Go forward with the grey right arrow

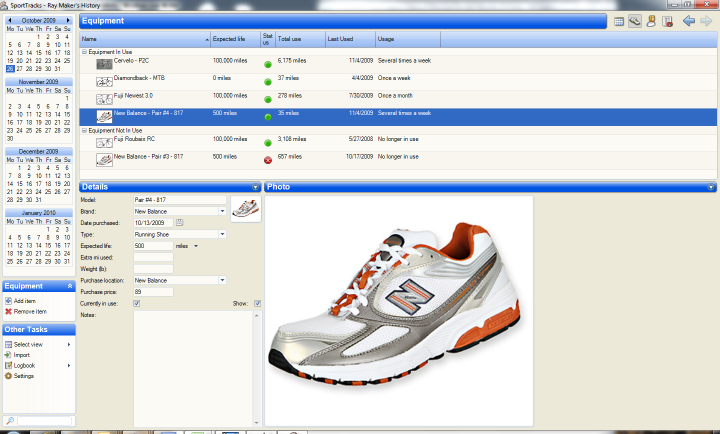tap(706, 21)
